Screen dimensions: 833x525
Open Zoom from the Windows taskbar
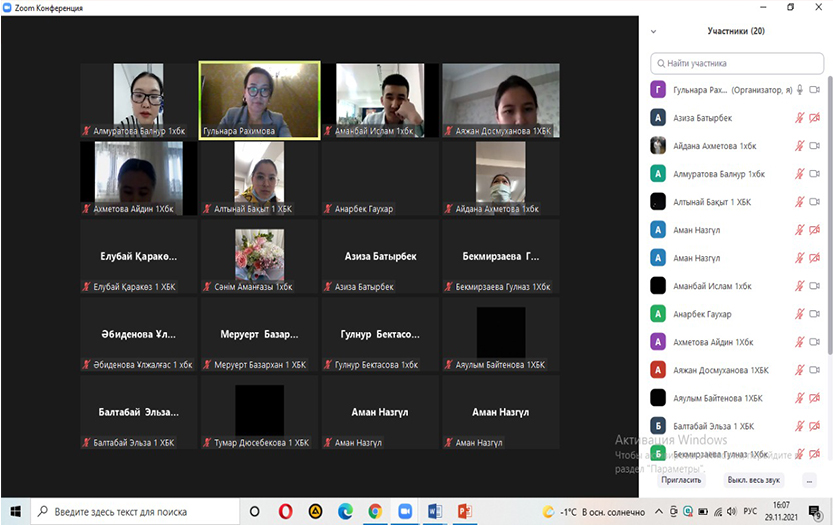coord(404,511)
